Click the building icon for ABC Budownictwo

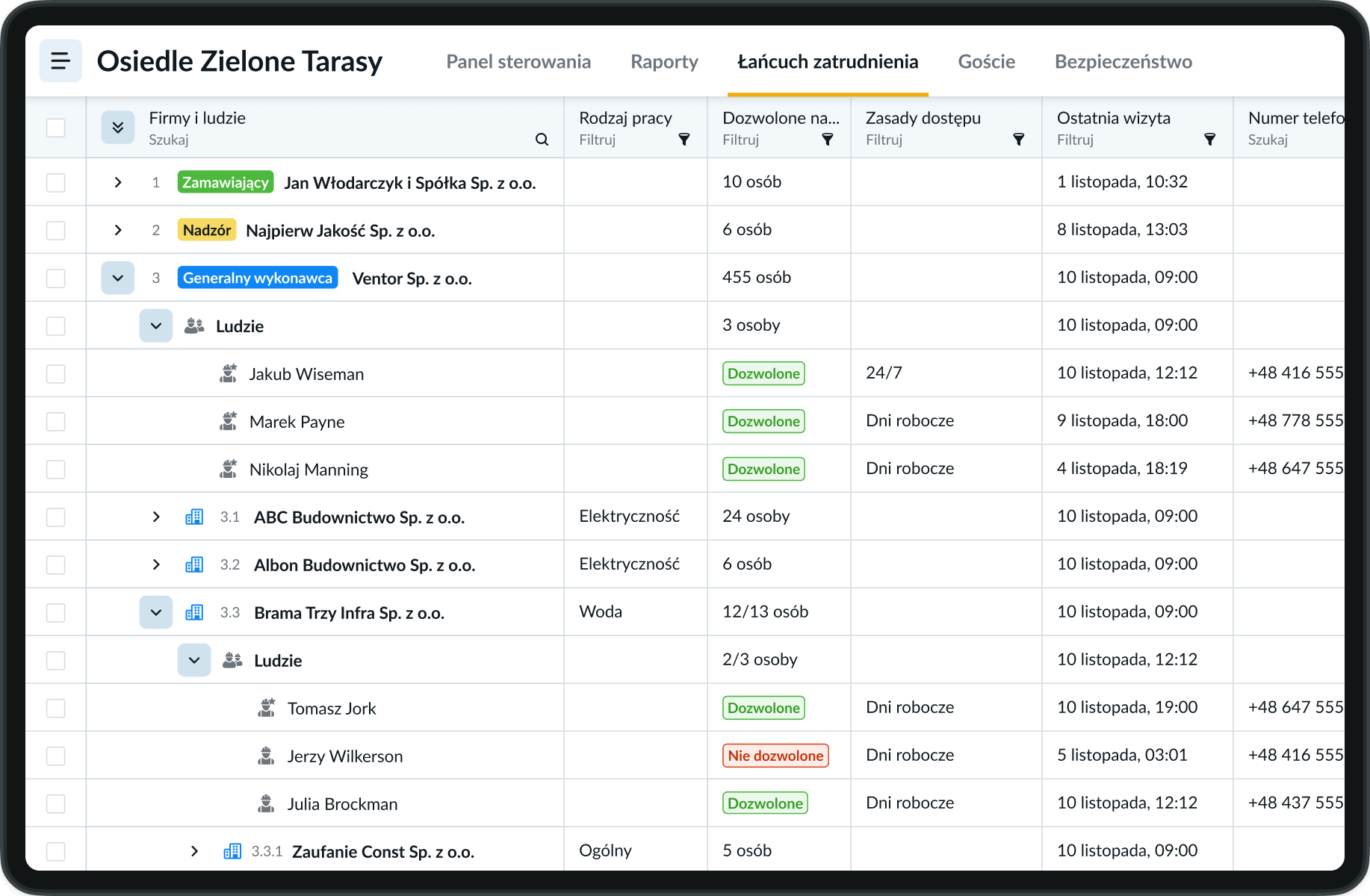tap(194, 517)
